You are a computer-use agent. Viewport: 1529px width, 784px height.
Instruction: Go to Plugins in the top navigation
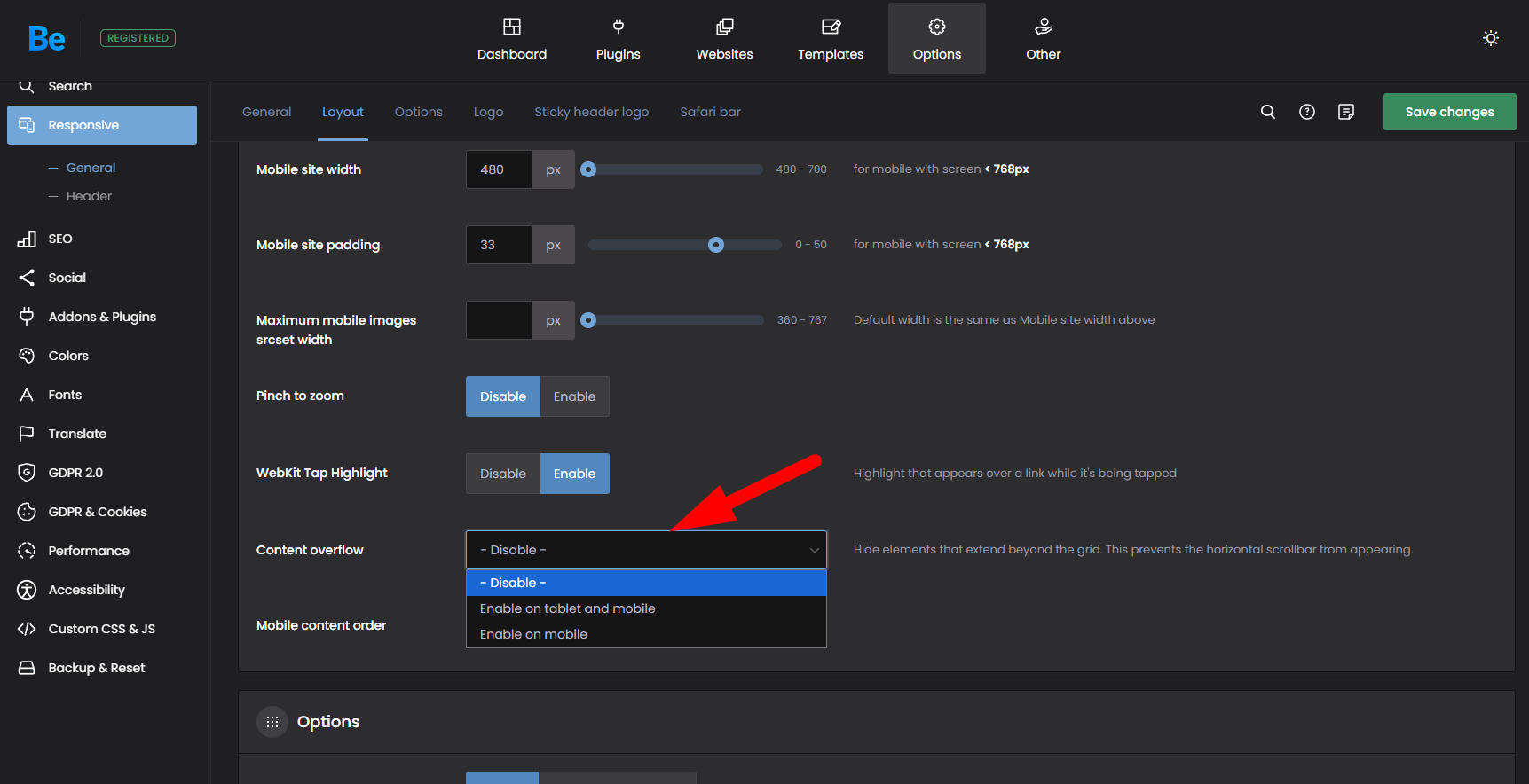(618, 39)
